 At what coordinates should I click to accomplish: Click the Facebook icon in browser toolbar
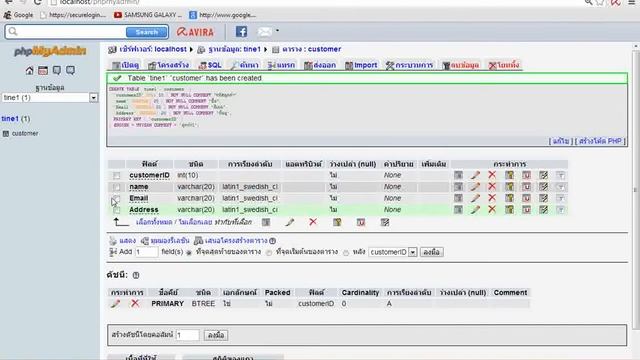tap(241, 31)
